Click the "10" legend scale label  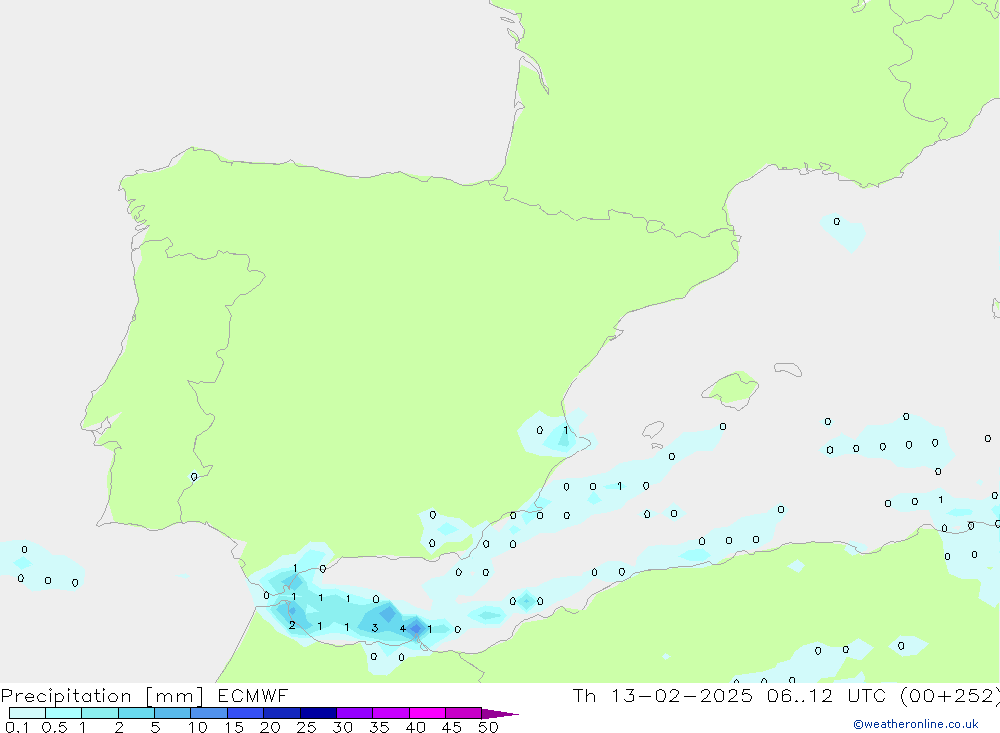[x=198, y=727]
